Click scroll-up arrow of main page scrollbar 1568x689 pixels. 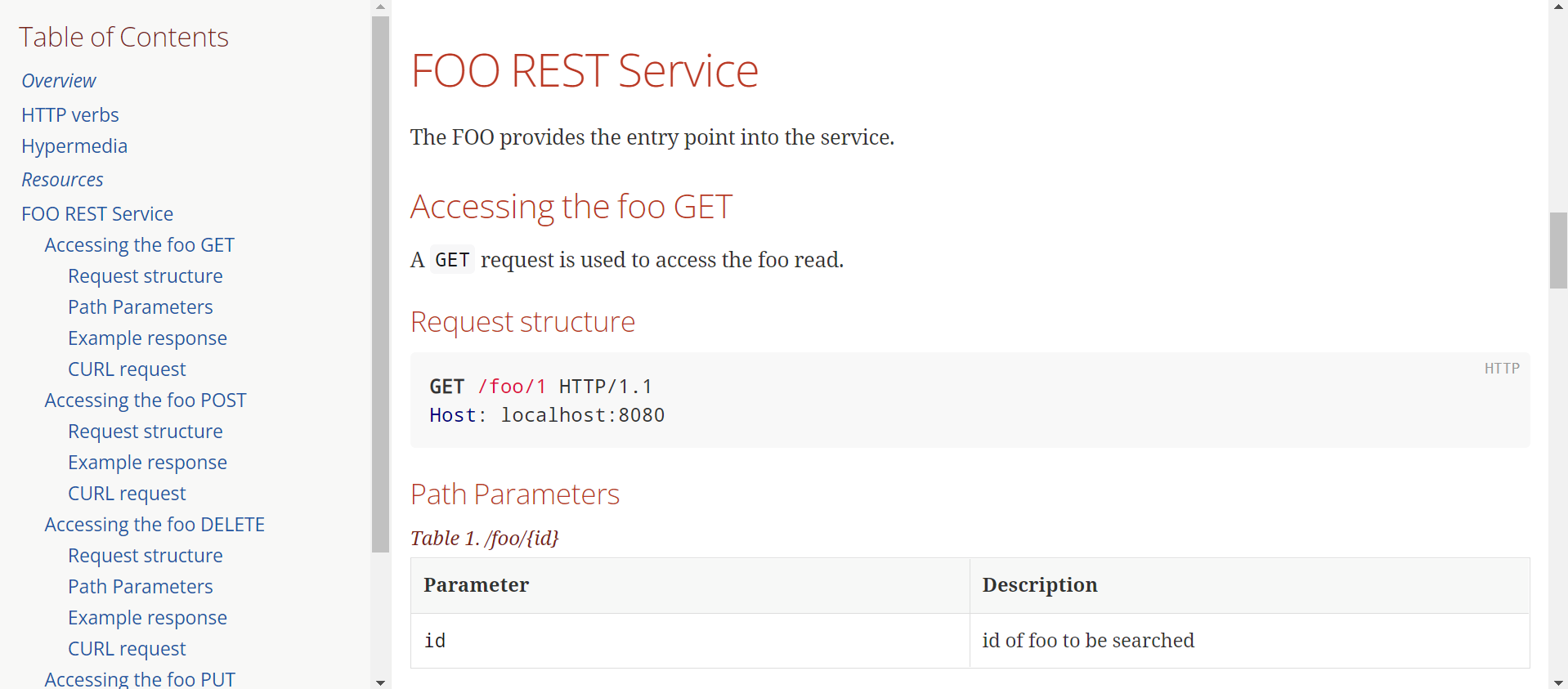[1558, 7]
